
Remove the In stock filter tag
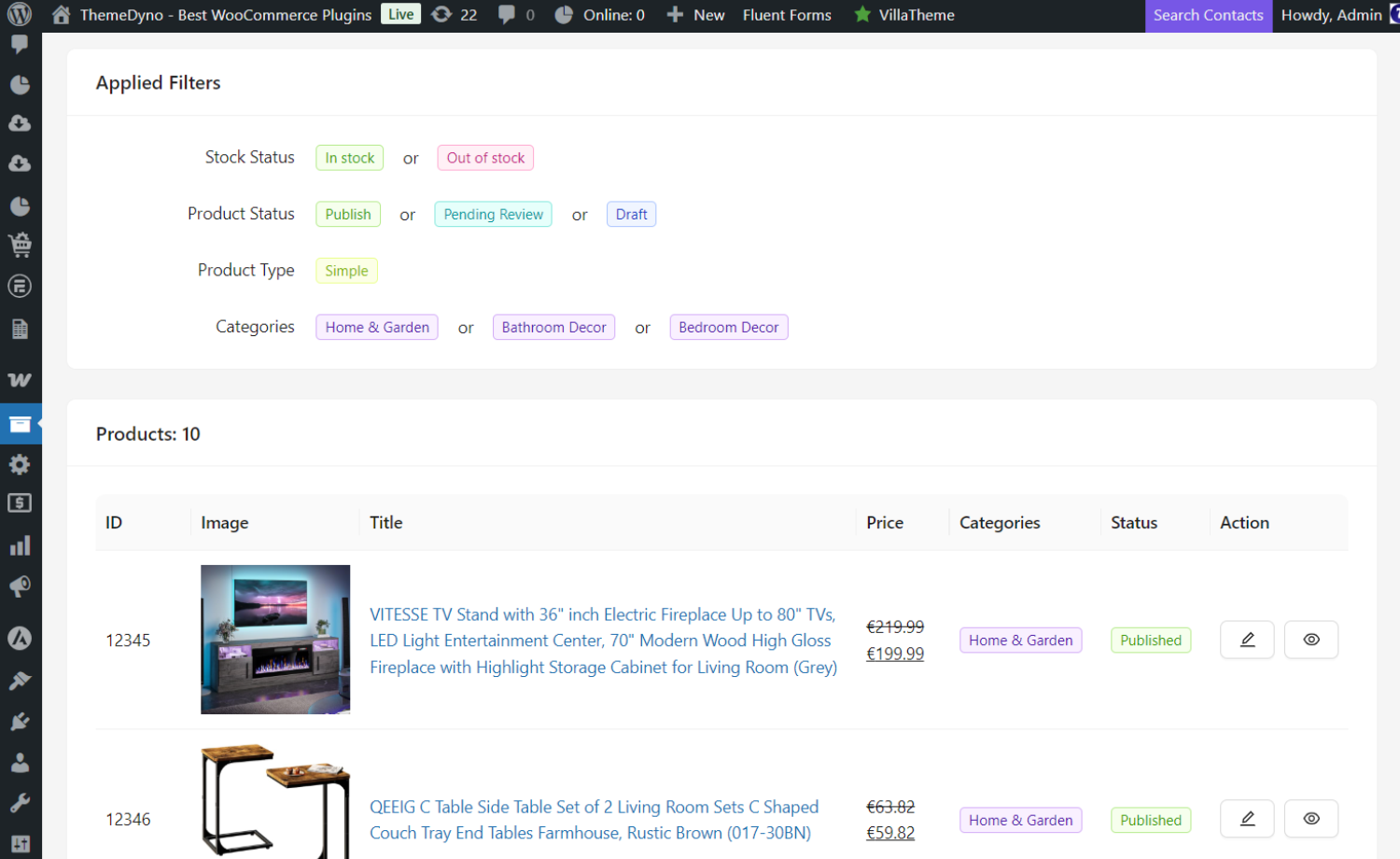click(x=349, y=157)
